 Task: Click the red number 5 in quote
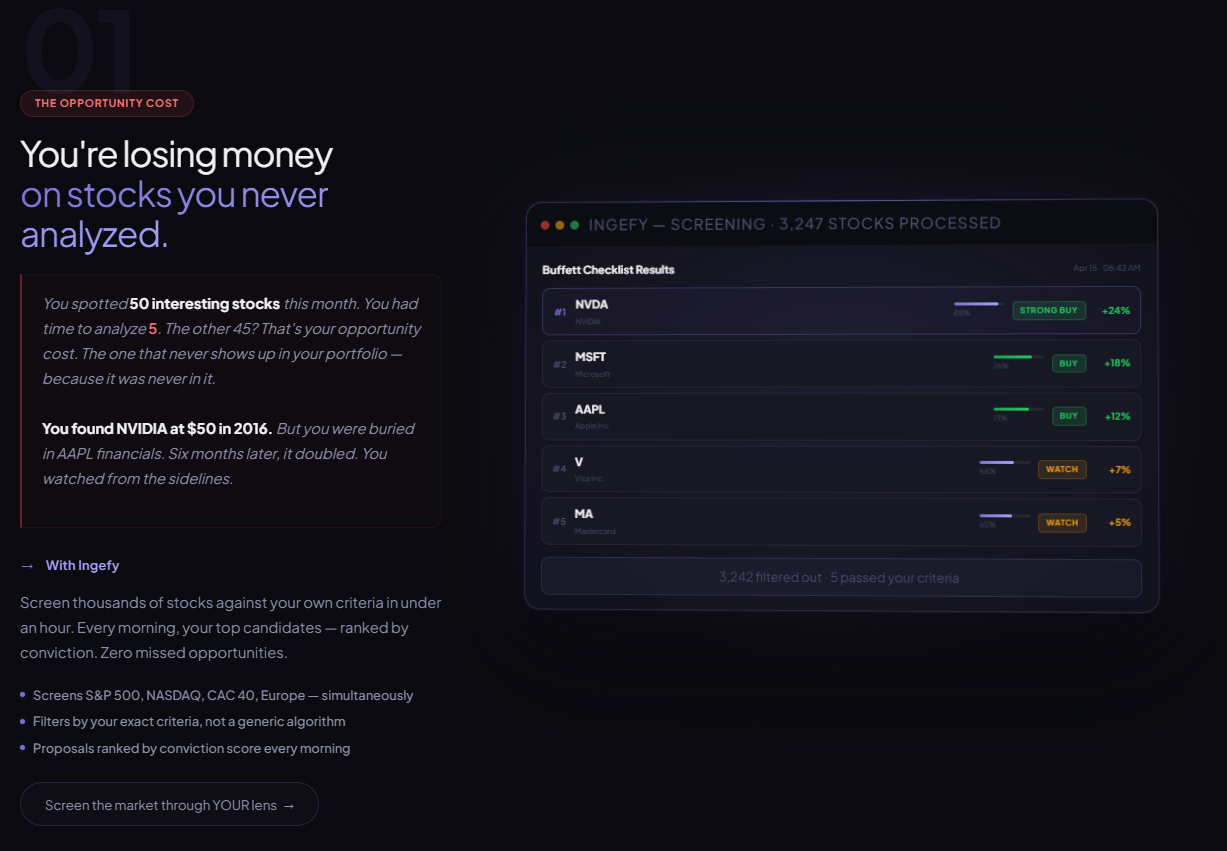(153, 329)
